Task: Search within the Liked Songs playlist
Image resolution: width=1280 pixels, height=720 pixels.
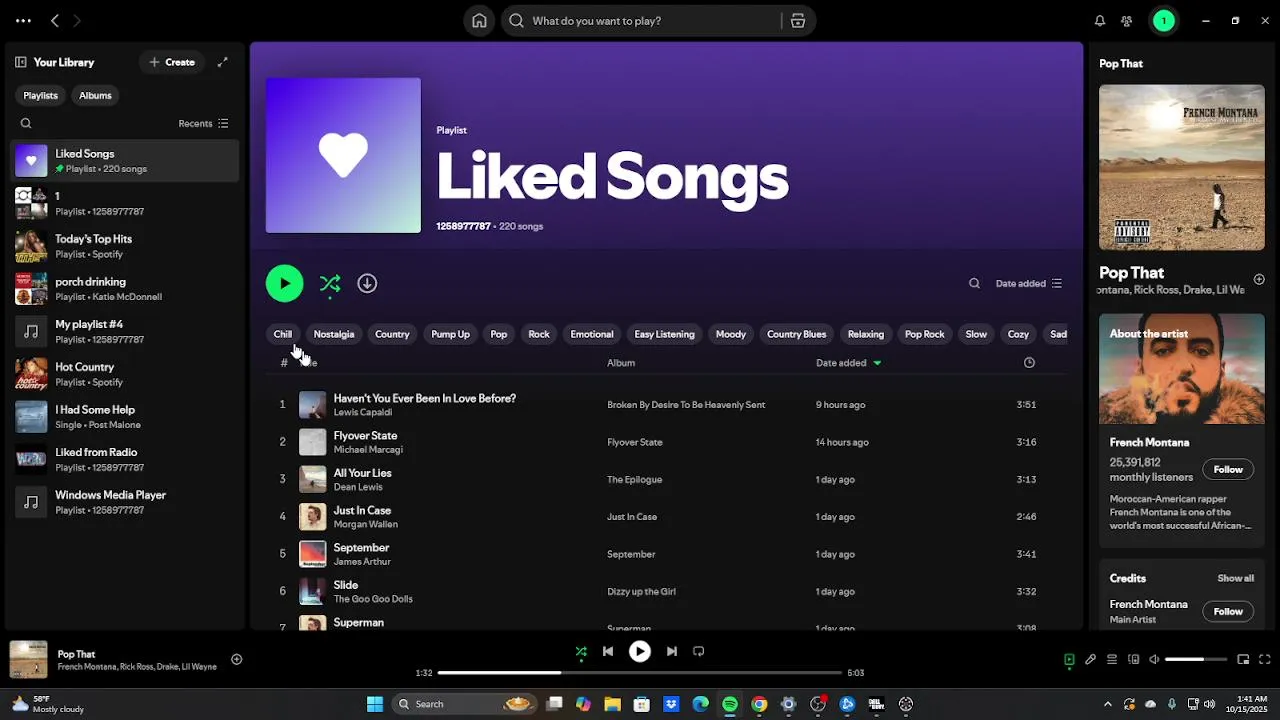Action: tap(974, 284)
